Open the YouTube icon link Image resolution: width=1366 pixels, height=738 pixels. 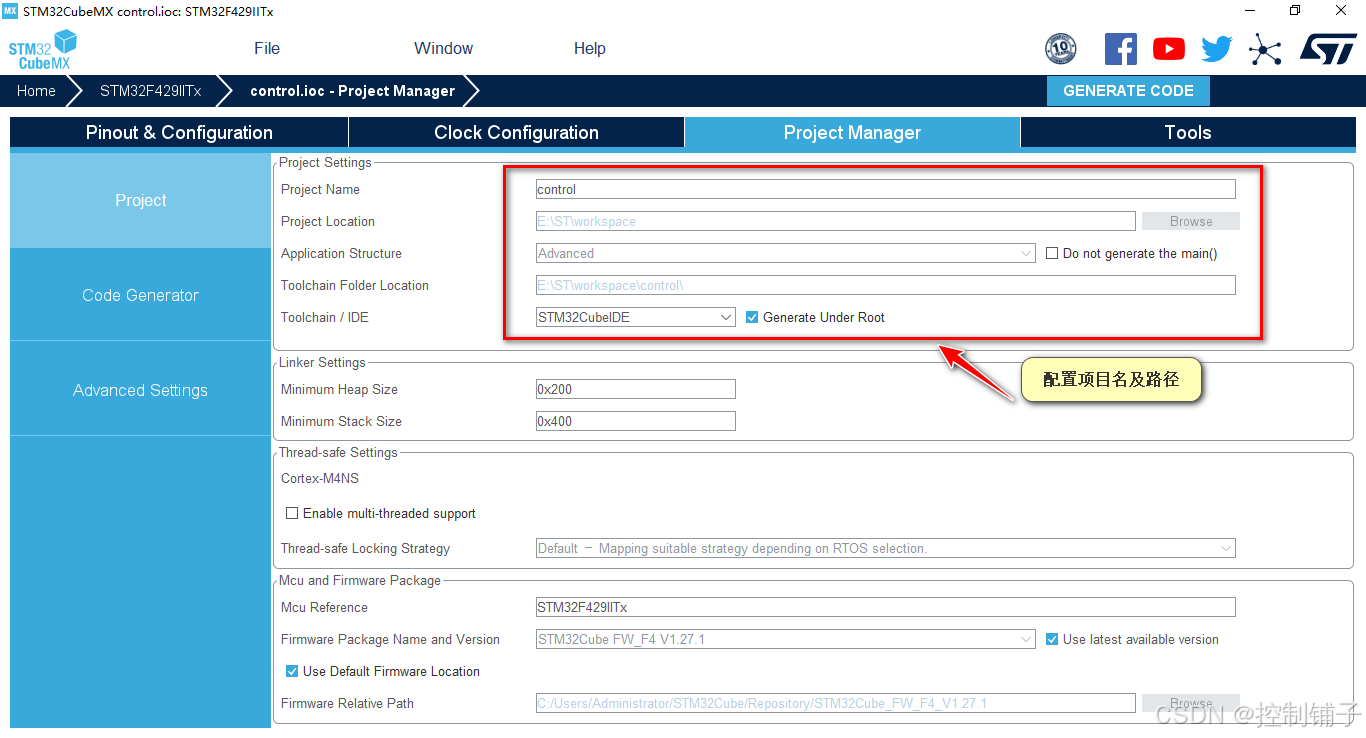point(1169,49)
